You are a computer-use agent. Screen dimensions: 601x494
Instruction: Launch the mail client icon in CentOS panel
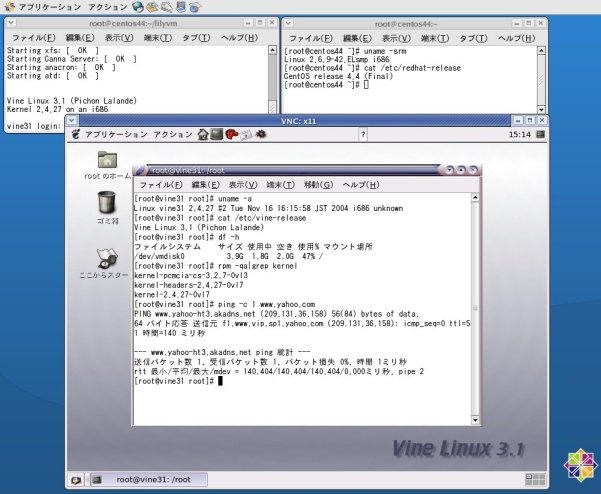[152, 7]
